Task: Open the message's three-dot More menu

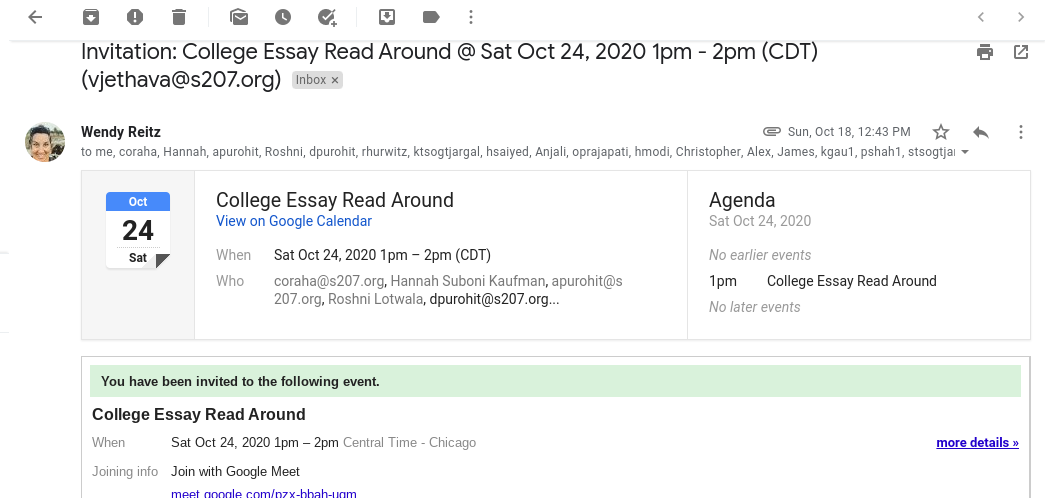Action: [x=1021, y=132]
